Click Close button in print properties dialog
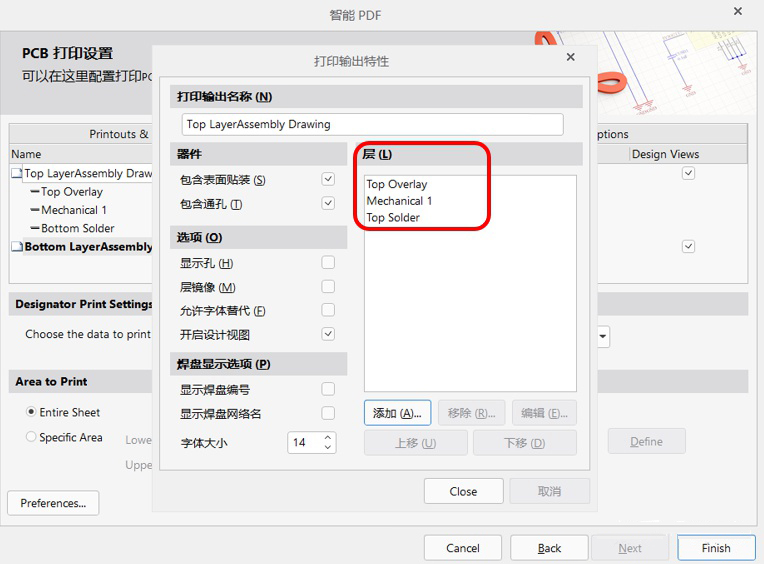Image resolution: width=764 pixels, height=564 pixels. (x=463, y=491)
